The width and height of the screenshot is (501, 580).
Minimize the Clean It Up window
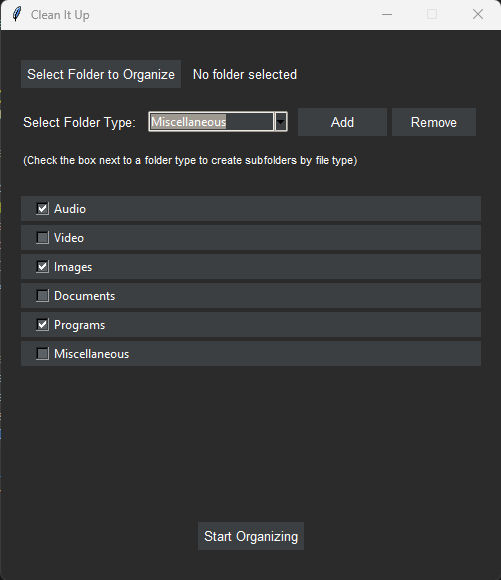387,14
